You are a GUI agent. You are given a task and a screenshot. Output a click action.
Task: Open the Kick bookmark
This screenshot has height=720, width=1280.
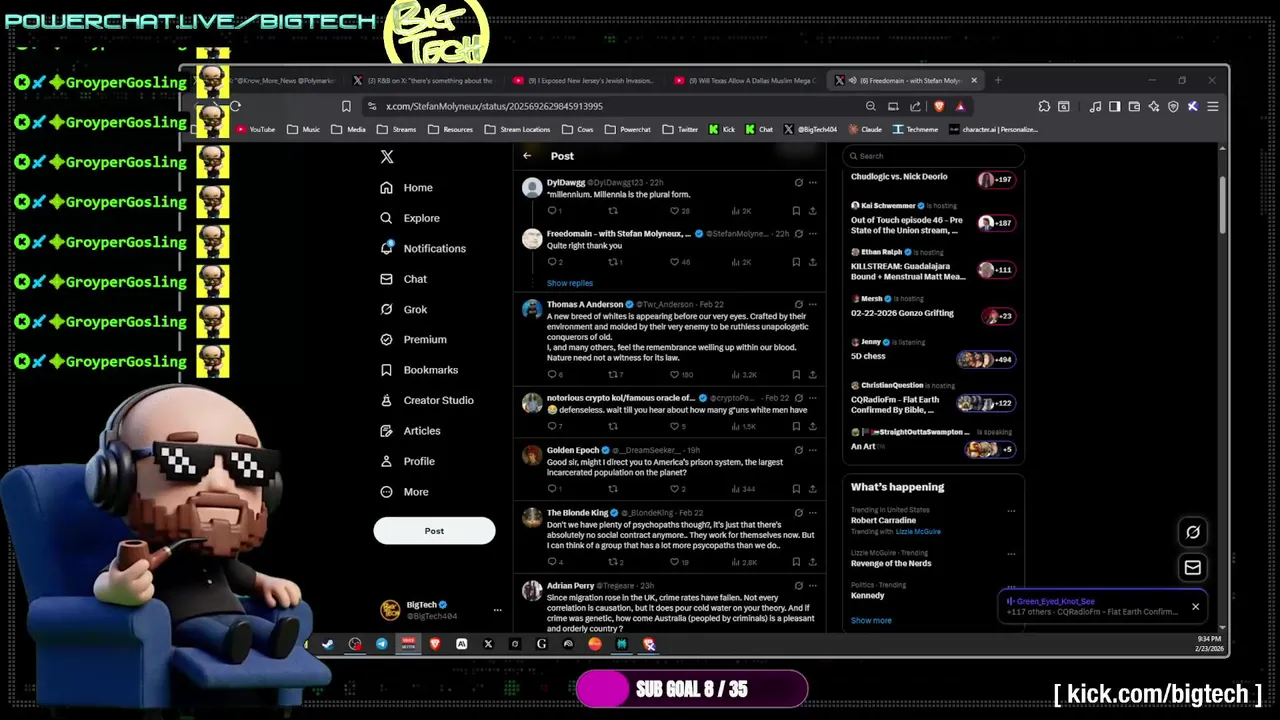point(721,129)
